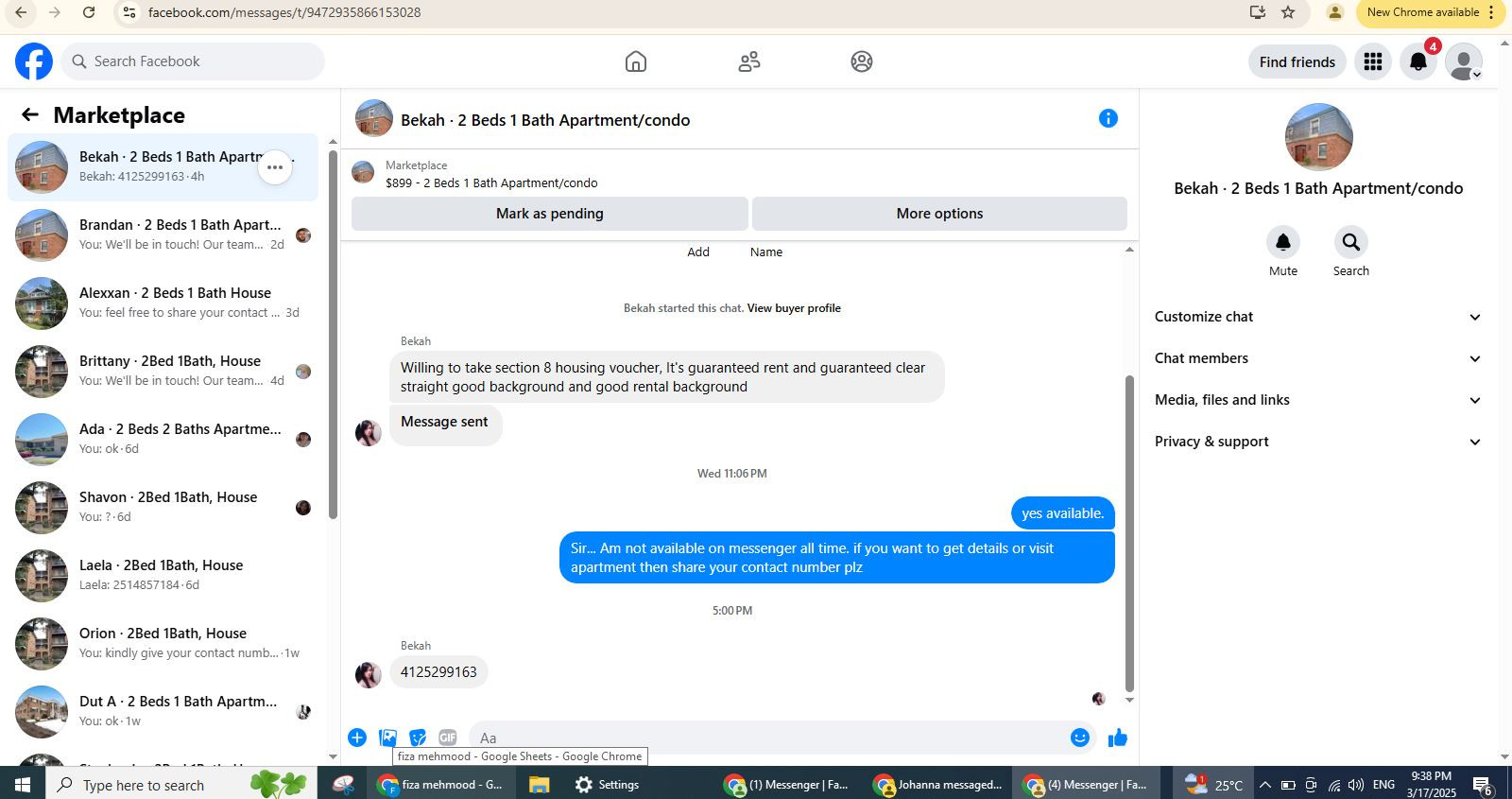
Task: Click Mark as pending button
Action: 550,214
